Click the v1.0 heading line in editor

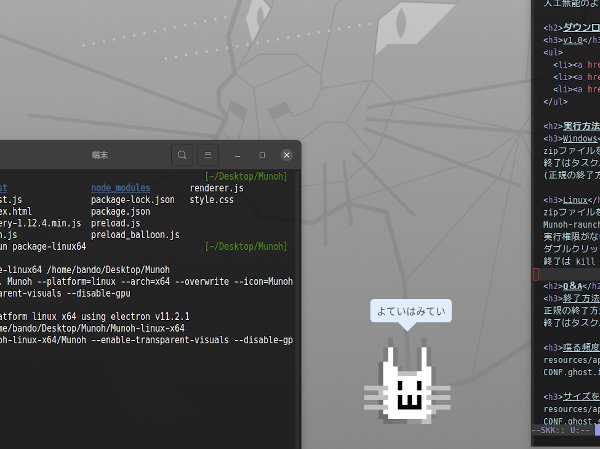566,41
